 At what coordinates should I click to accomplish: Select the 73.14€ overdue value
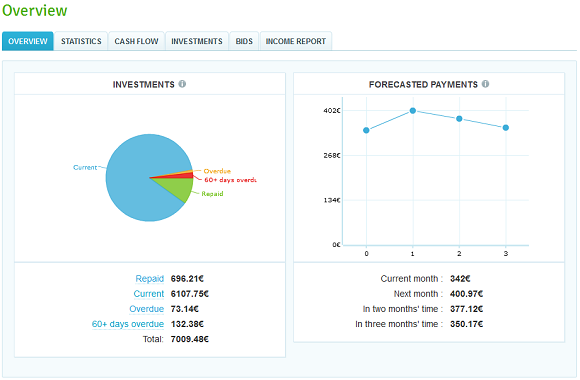tap(185, 309)
